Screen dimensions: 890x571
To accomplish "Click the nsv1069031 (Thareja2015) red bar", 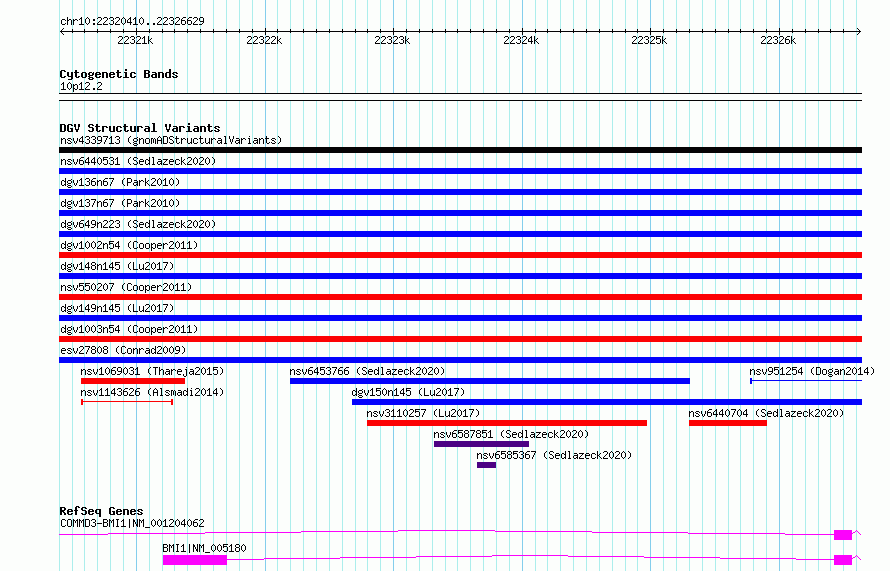I will [x=133, y=381].
